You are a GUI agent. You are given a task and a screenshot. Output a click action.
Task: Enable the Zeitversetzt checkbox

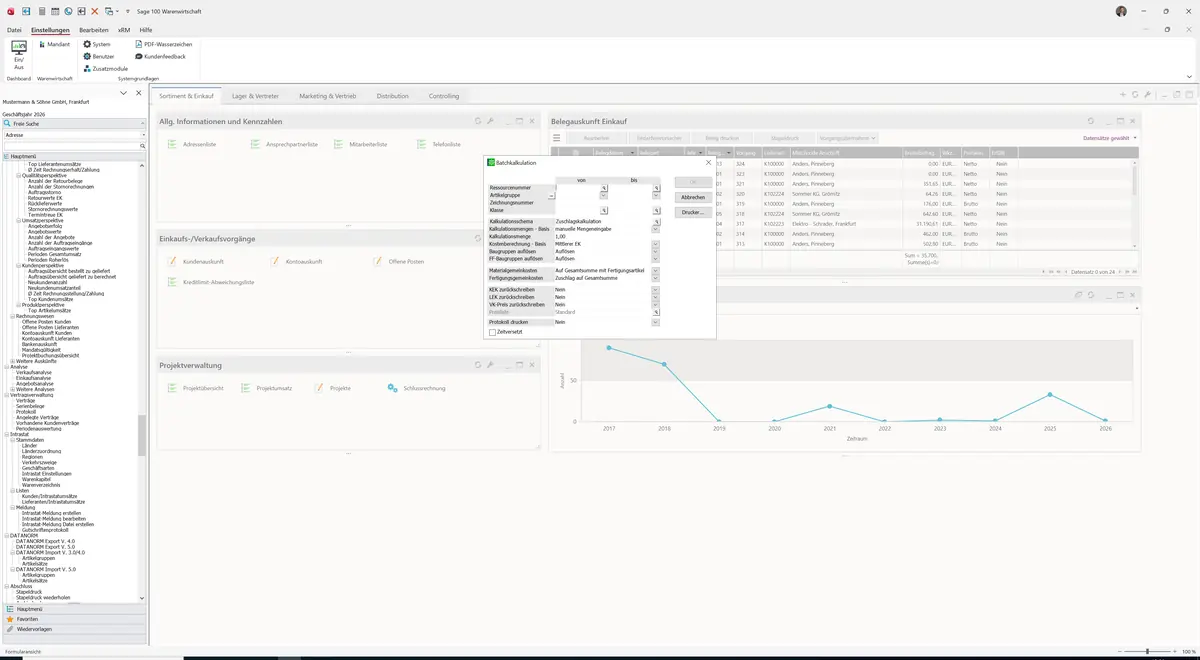pyautogui.click(x=492, y=332)
